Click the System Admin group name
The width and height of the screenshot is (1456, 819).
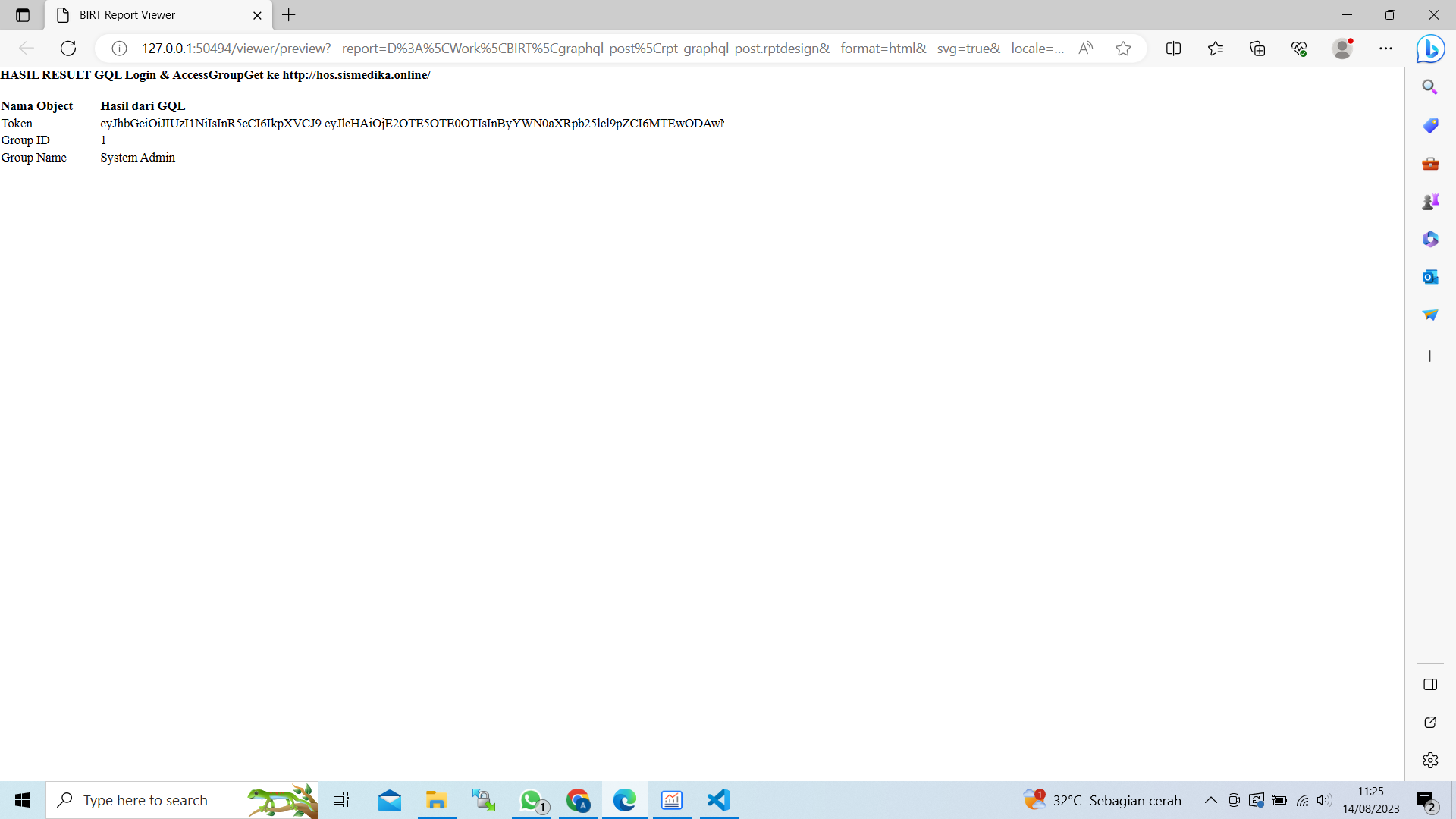[x=137, y=158]
